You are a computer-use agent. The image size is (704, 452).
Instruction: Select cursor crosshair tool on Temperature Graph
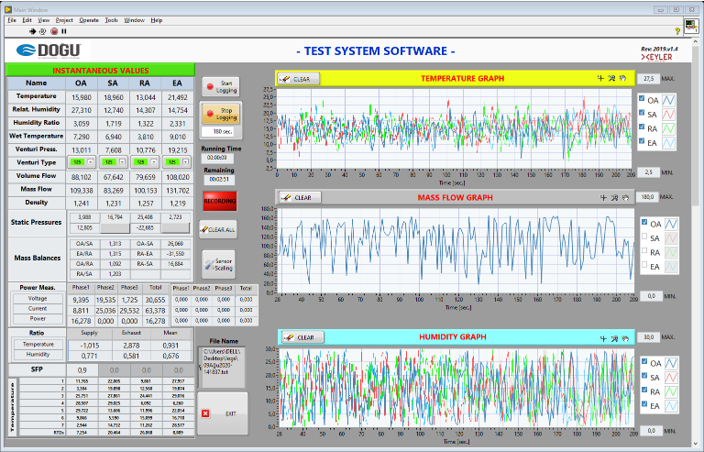(600, 78)
